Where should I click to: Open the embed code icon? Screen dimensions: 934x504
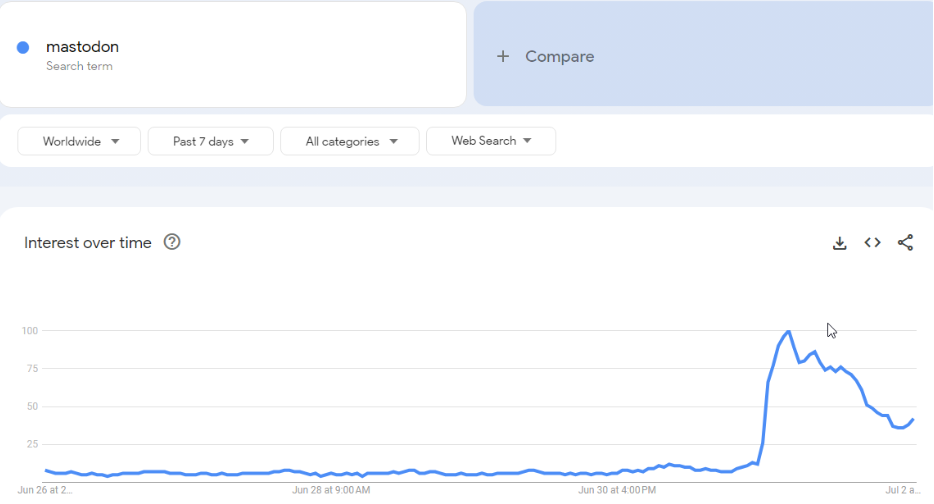(x=873, y=242)
